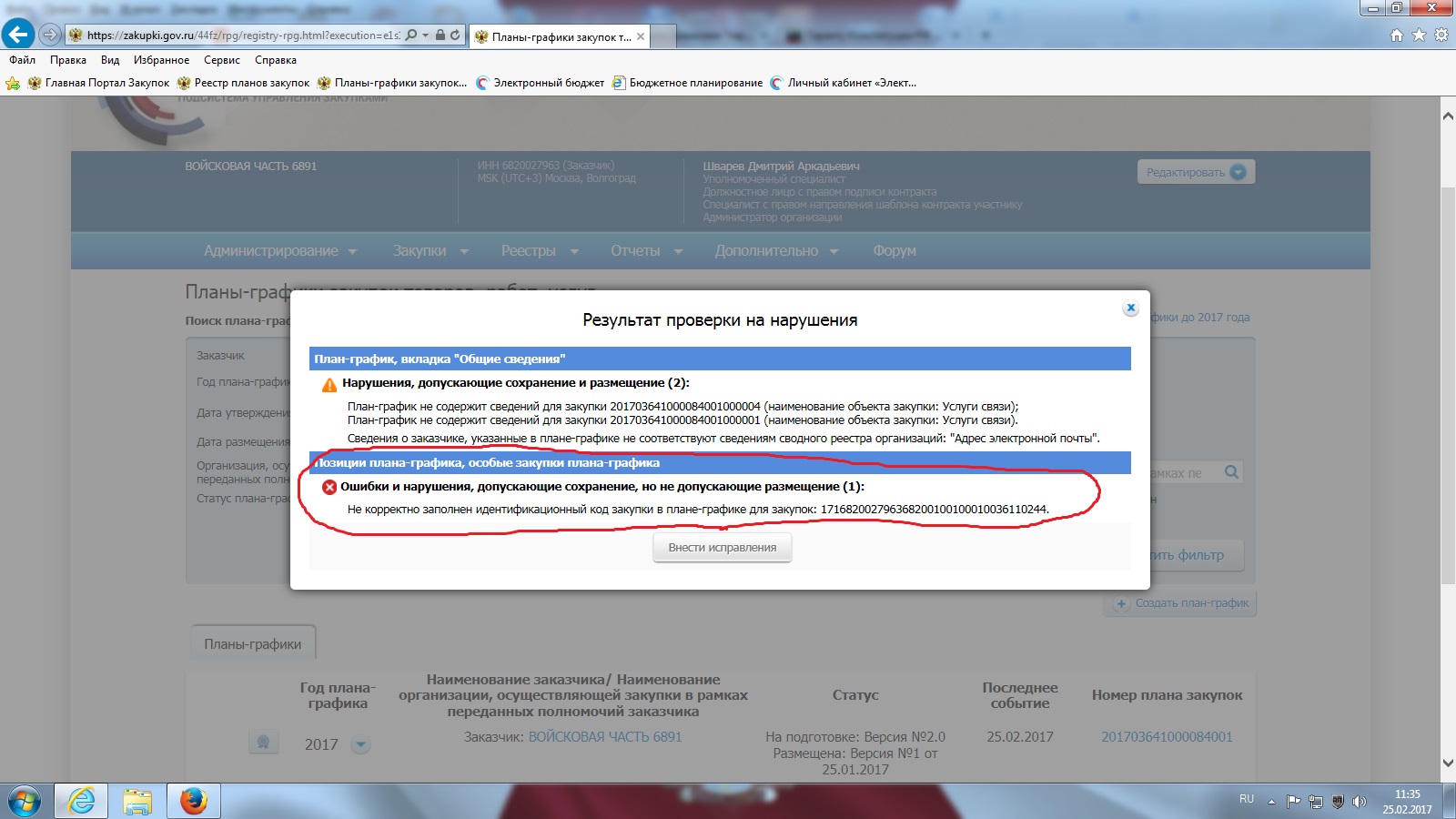This screenshot has width=1456, height=819.
Task: Click the 'Внести исправления' button
Action: coord(722,548)
